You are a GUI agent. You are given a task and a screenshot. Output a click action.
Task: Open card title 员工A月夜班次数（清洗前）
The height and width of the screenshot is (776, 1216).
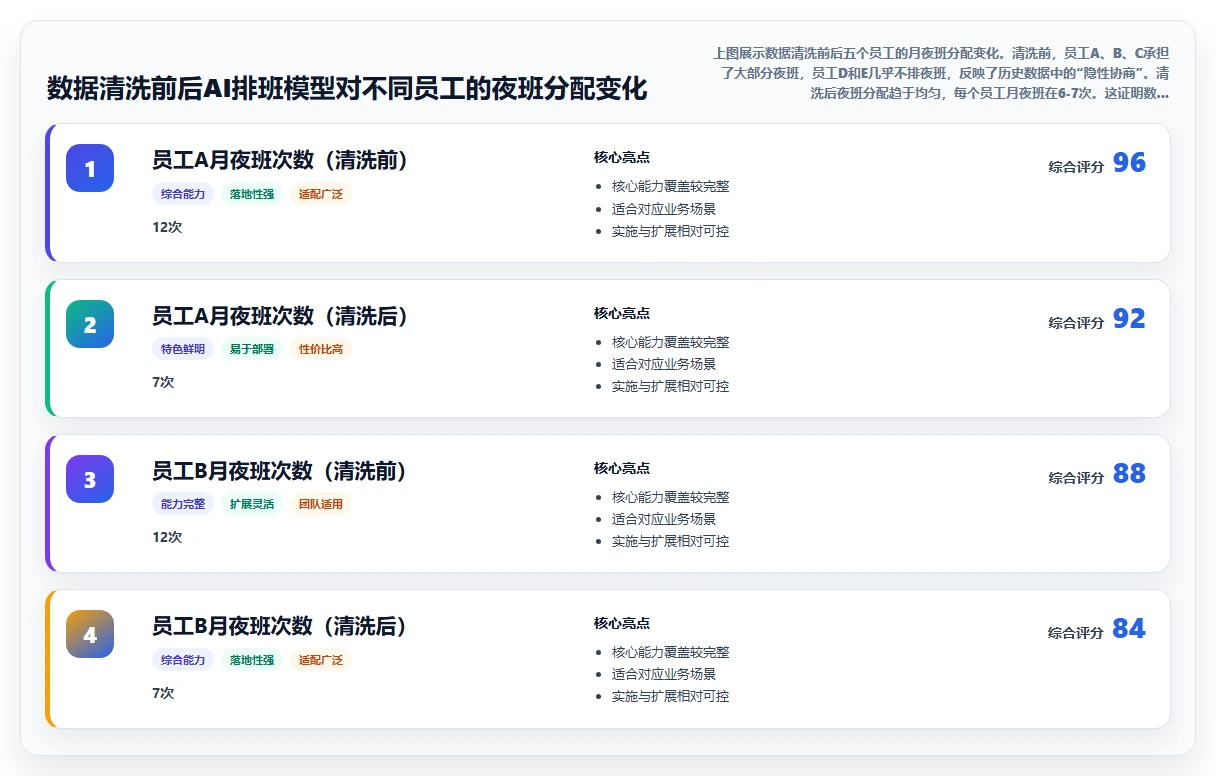[x=281, y=161]
